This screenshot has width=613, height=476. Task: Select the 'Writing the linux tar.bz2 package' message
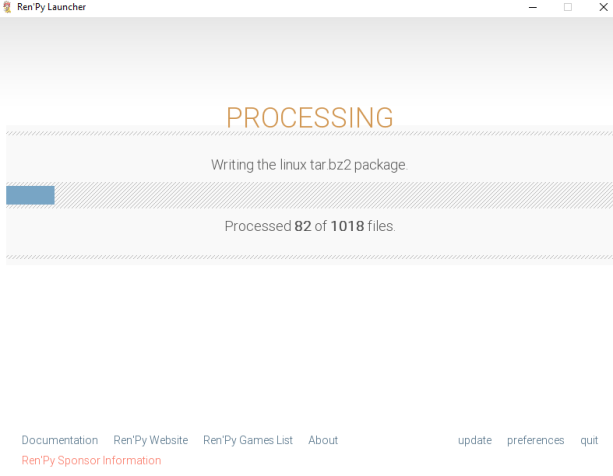[x=309, y=165]
